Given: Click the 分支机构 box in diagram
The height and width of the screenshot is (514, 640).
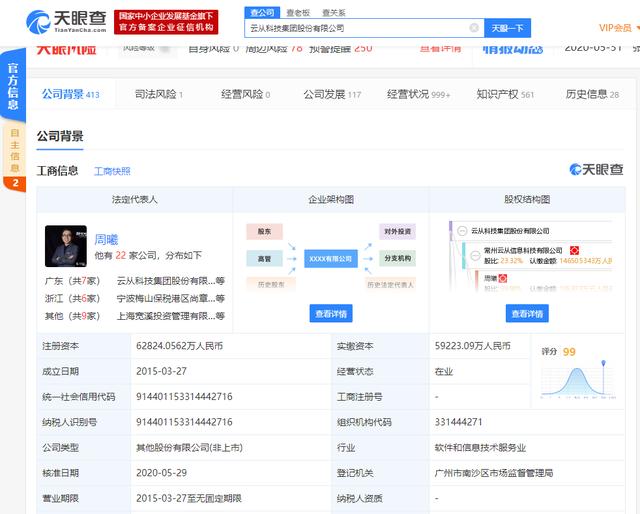Looking at the screenshot, I should click(397, 258).
